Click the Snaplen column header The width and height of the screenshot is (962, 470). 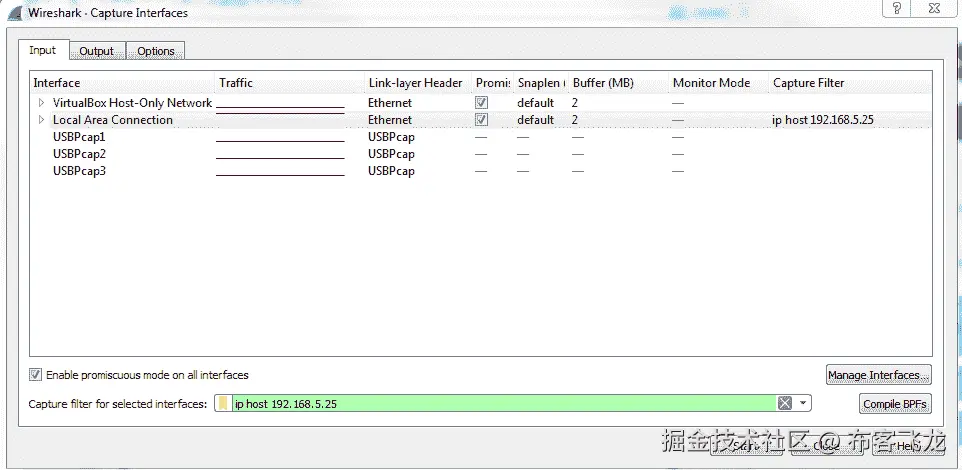pyautogui.click(x=541, y=83)
